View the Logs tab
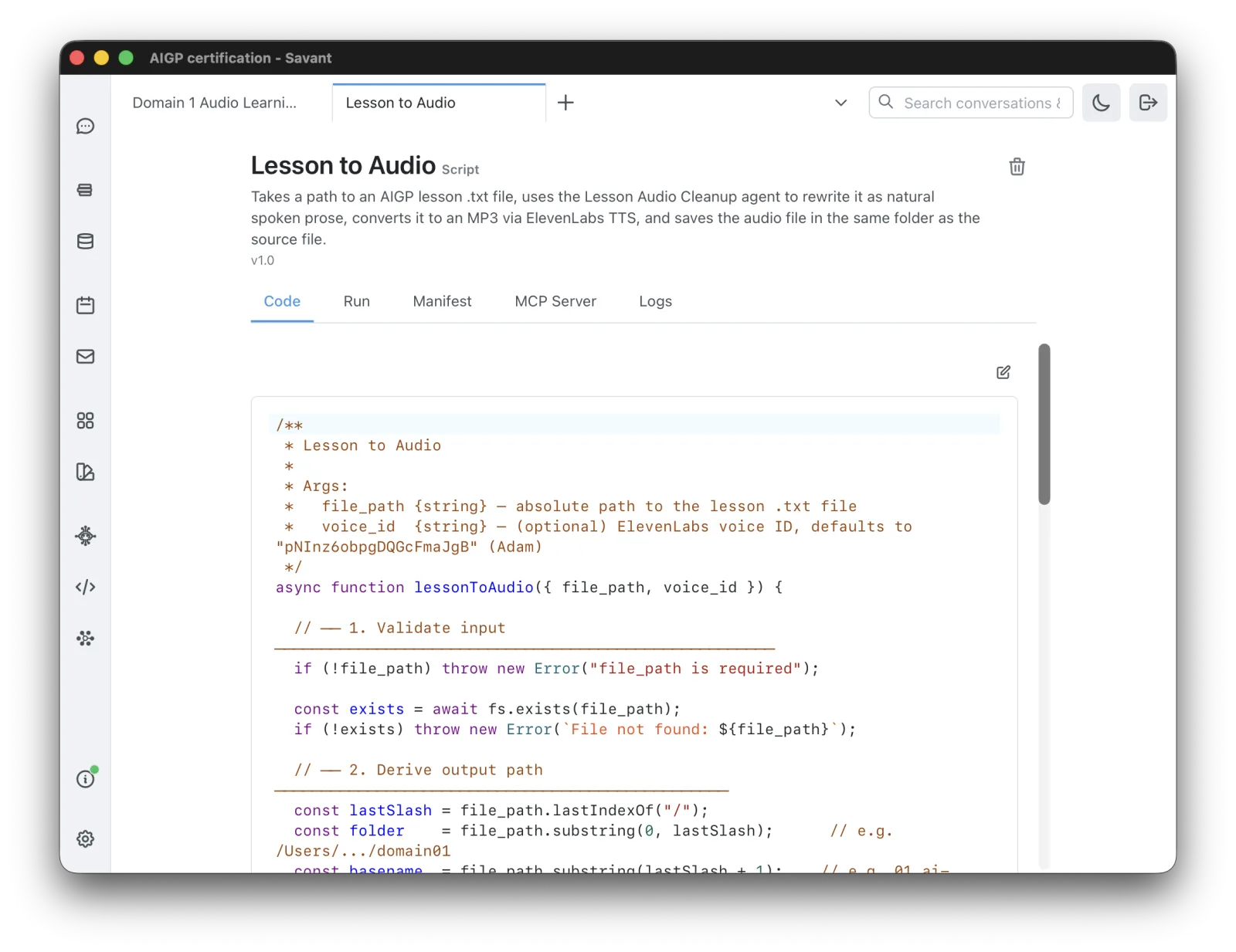Screen dimensions: 1236x952 coord(655,302)
